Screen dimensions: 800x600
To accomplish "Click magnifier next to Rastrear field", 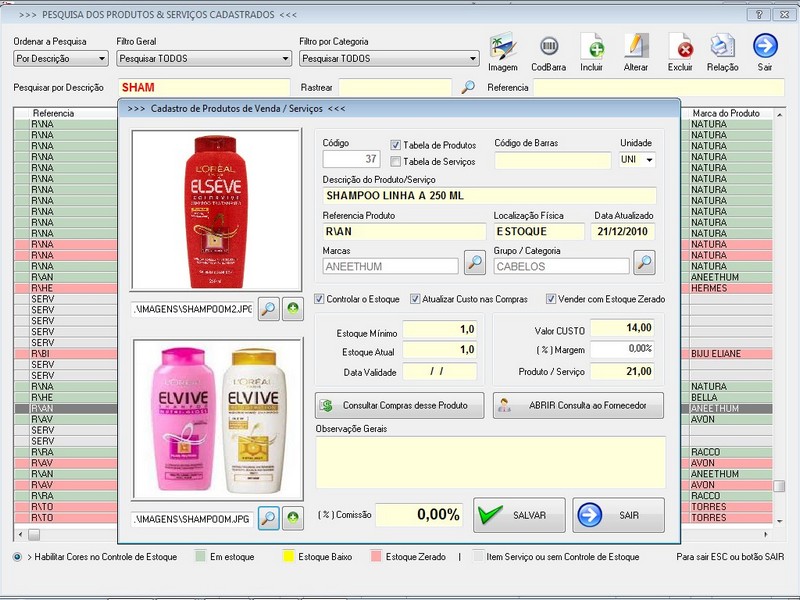I will [x=467, y=87].
